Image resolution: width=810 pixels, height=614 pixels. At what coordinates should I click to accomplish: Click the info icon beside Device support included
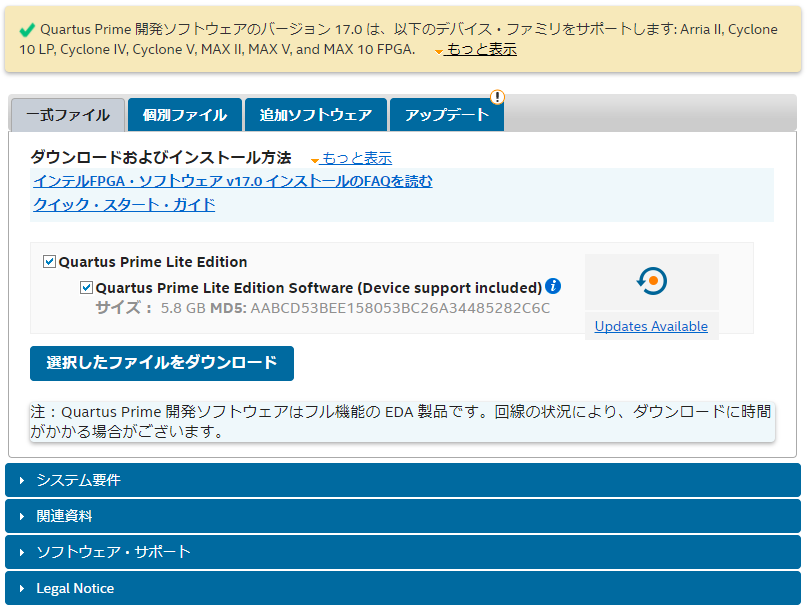pos(553,286)
